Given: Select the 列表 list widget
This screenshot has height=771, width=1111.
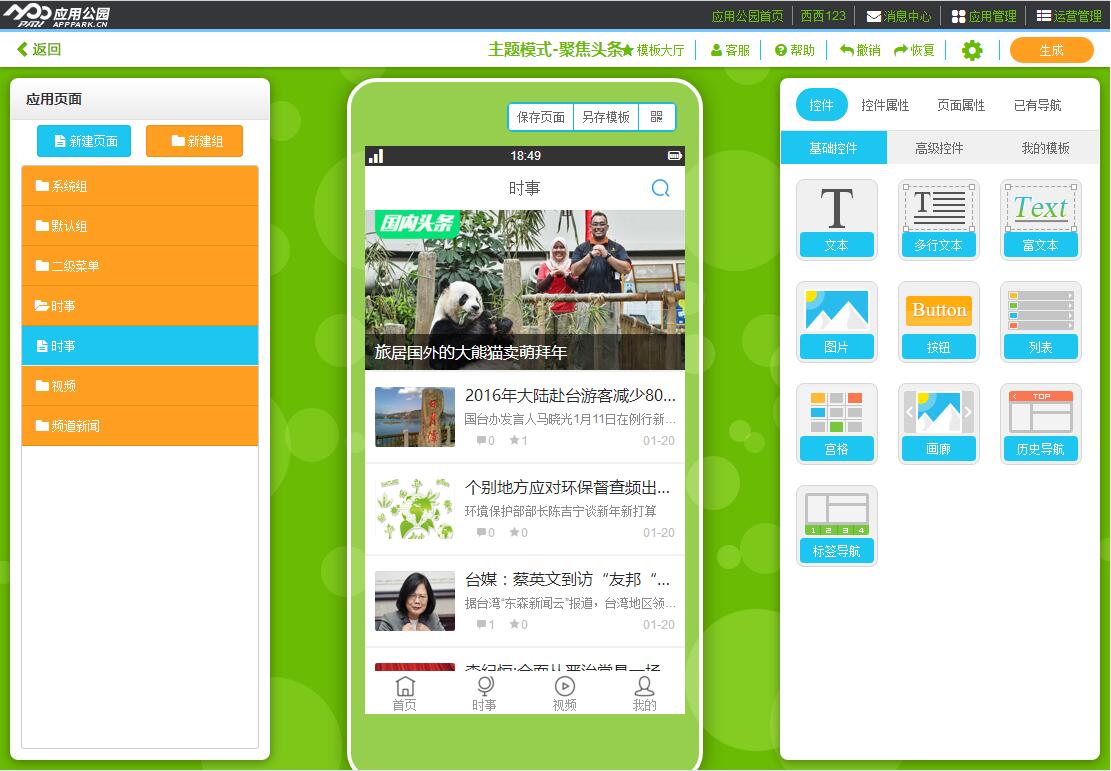Looking at the screenshot, I should coord(1040,321).
